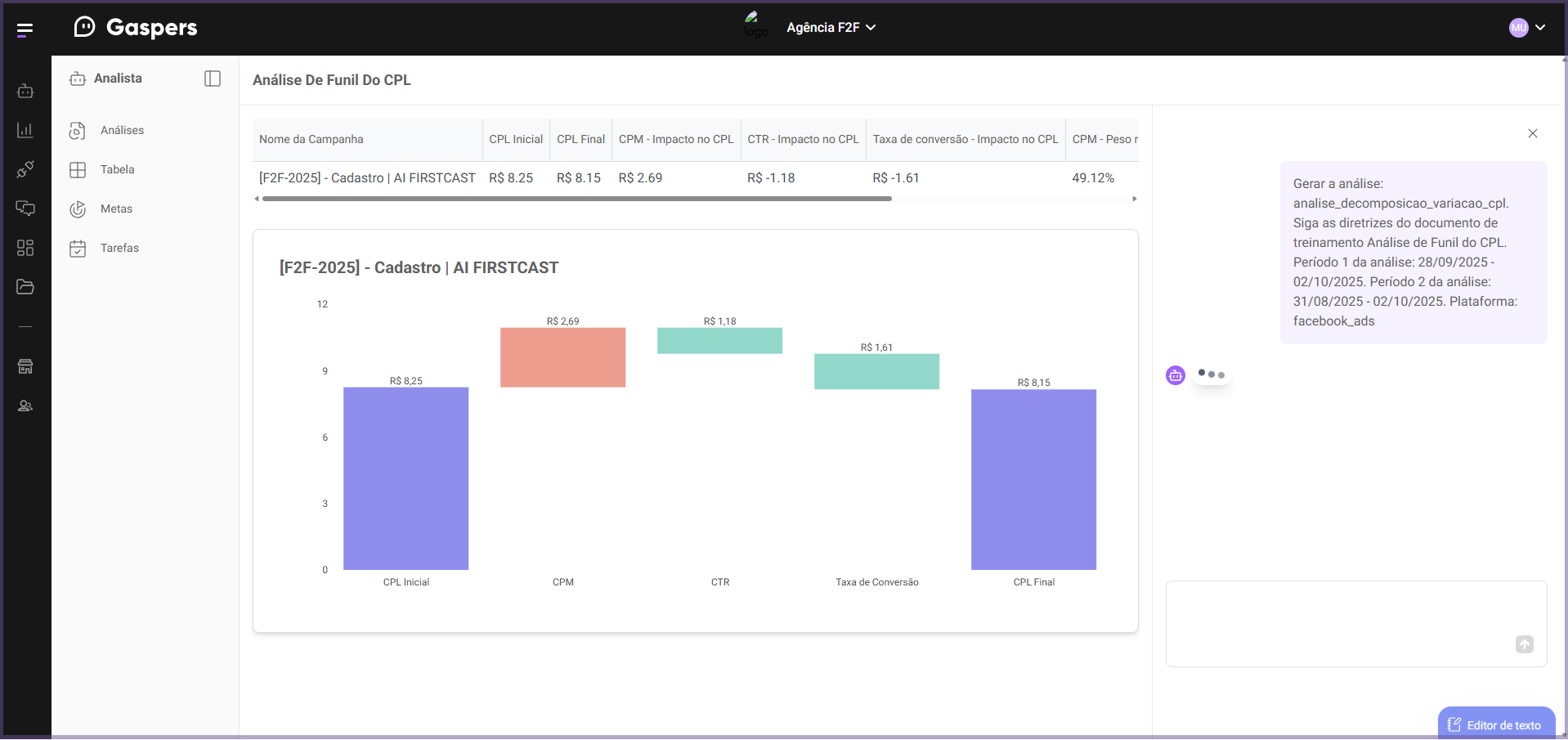Open the hamburger menu in the top bar
Image resolution: width=1568 pixels, height=740 pixels.
click(25, 29)
